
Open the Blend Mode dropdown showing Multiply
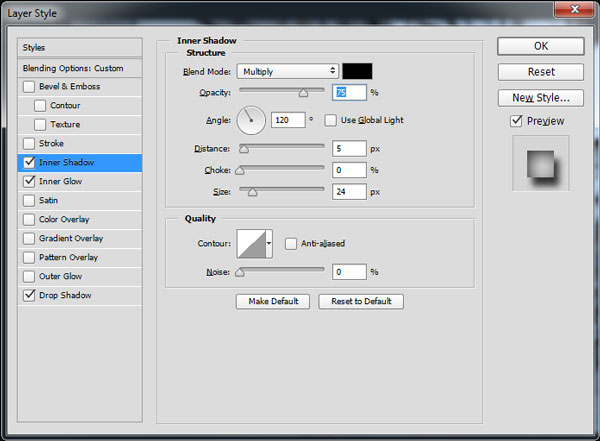288,71
